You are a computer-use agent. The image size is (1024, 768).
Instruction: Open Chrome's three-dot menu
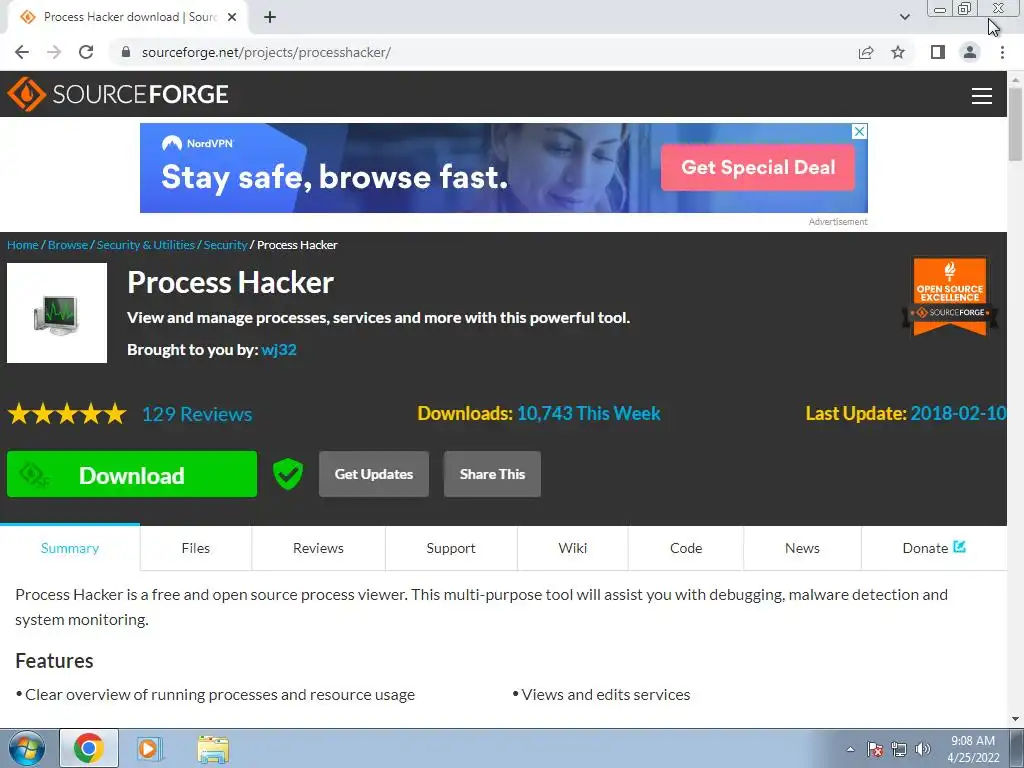point(1002,52)
